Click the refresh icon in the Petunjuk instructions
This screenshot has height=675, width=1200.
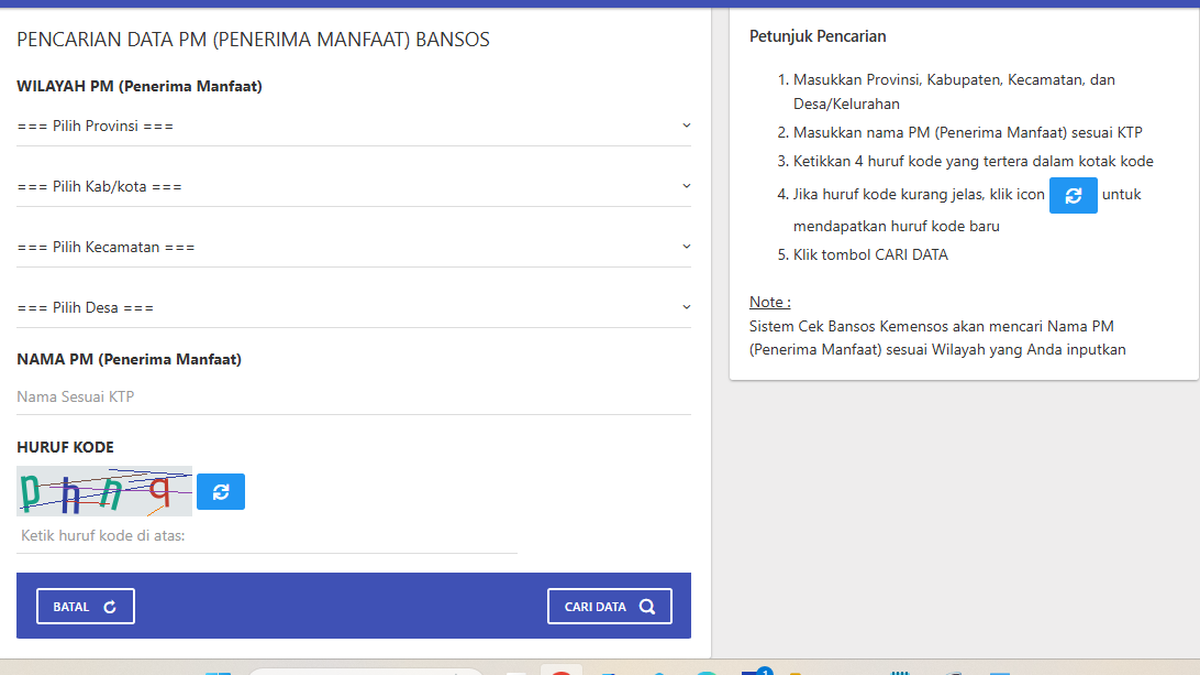1073,196
